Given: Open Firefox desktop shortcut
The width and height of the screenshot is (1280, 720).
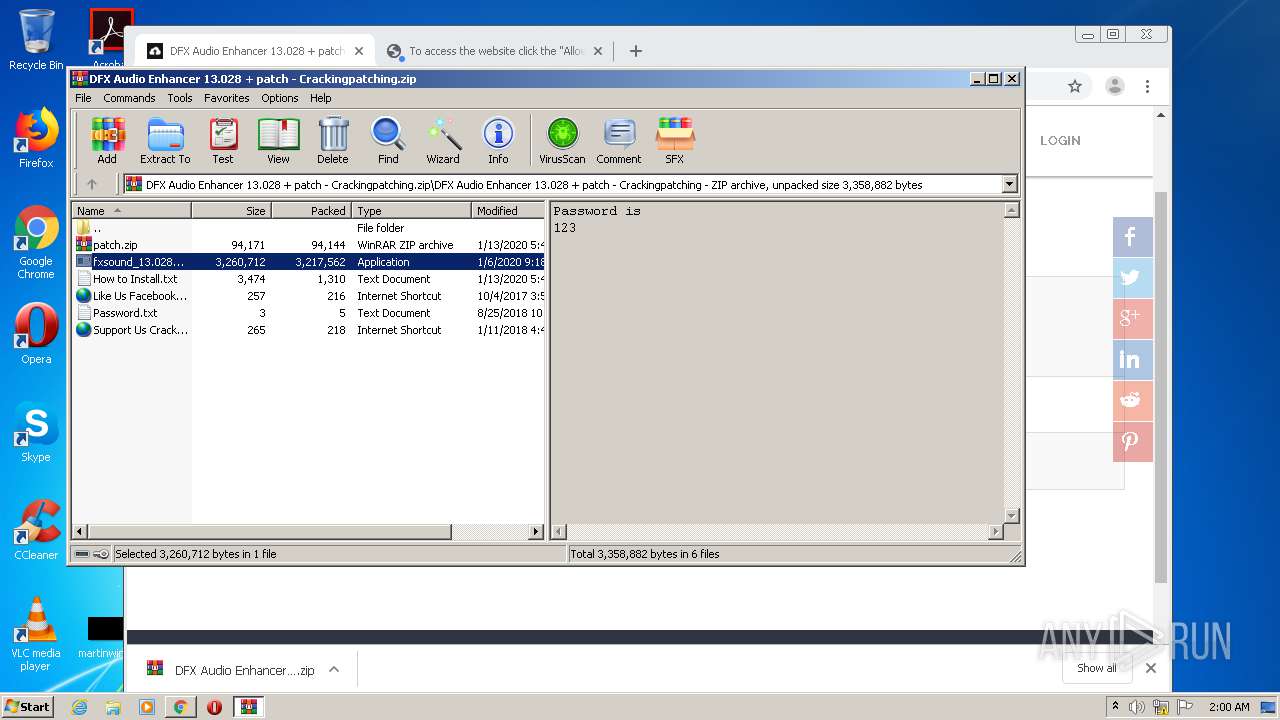Looking at the screenshot, I should 36,139.
